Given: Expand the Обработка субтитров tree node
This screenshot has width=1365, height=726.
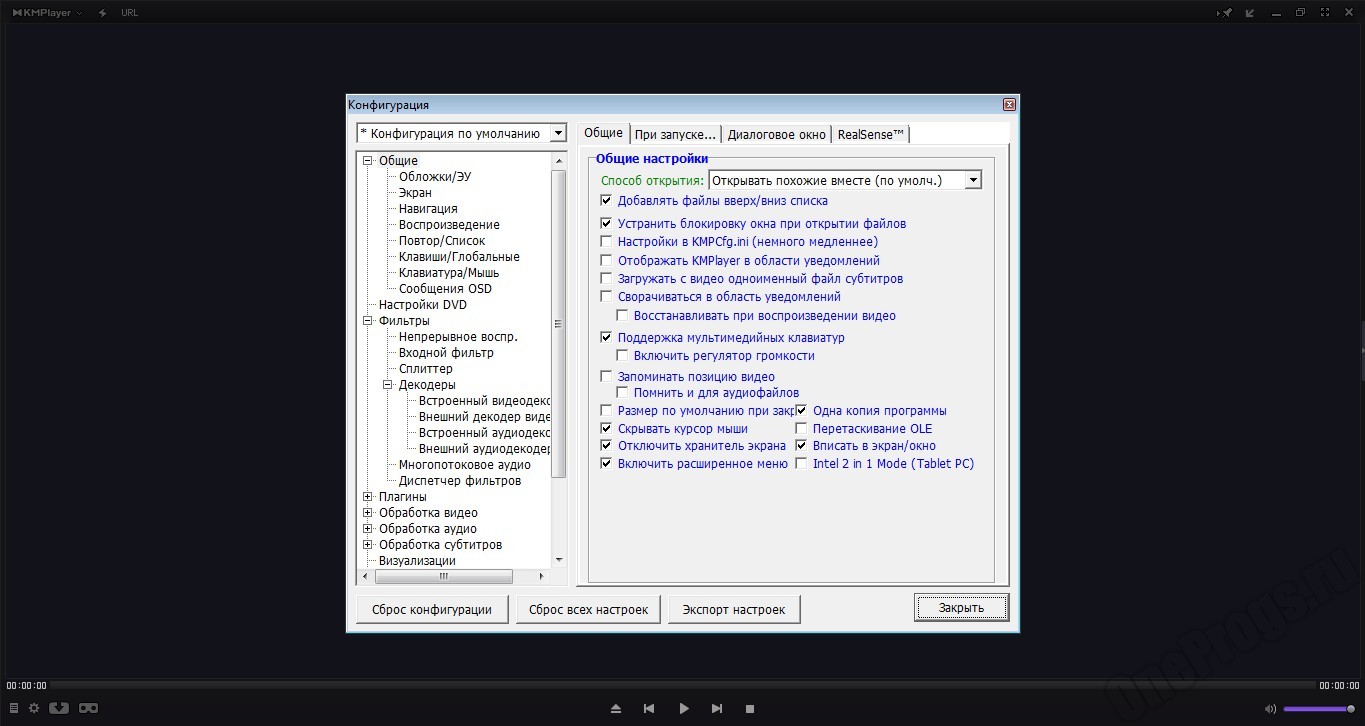Looking at the screenshot, I should pyautogui.click(x=368, y=545).
